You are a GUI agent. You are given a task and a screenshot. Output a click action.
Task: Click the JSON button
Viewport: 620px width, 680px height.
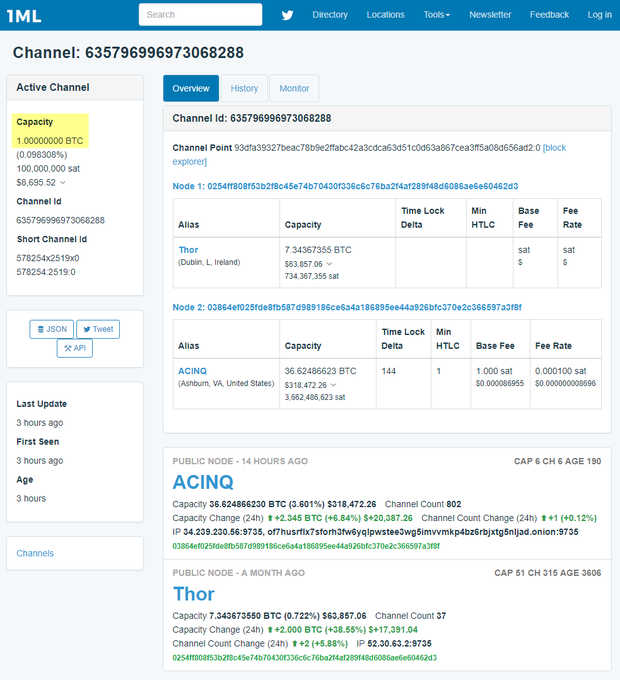[52, 329]
